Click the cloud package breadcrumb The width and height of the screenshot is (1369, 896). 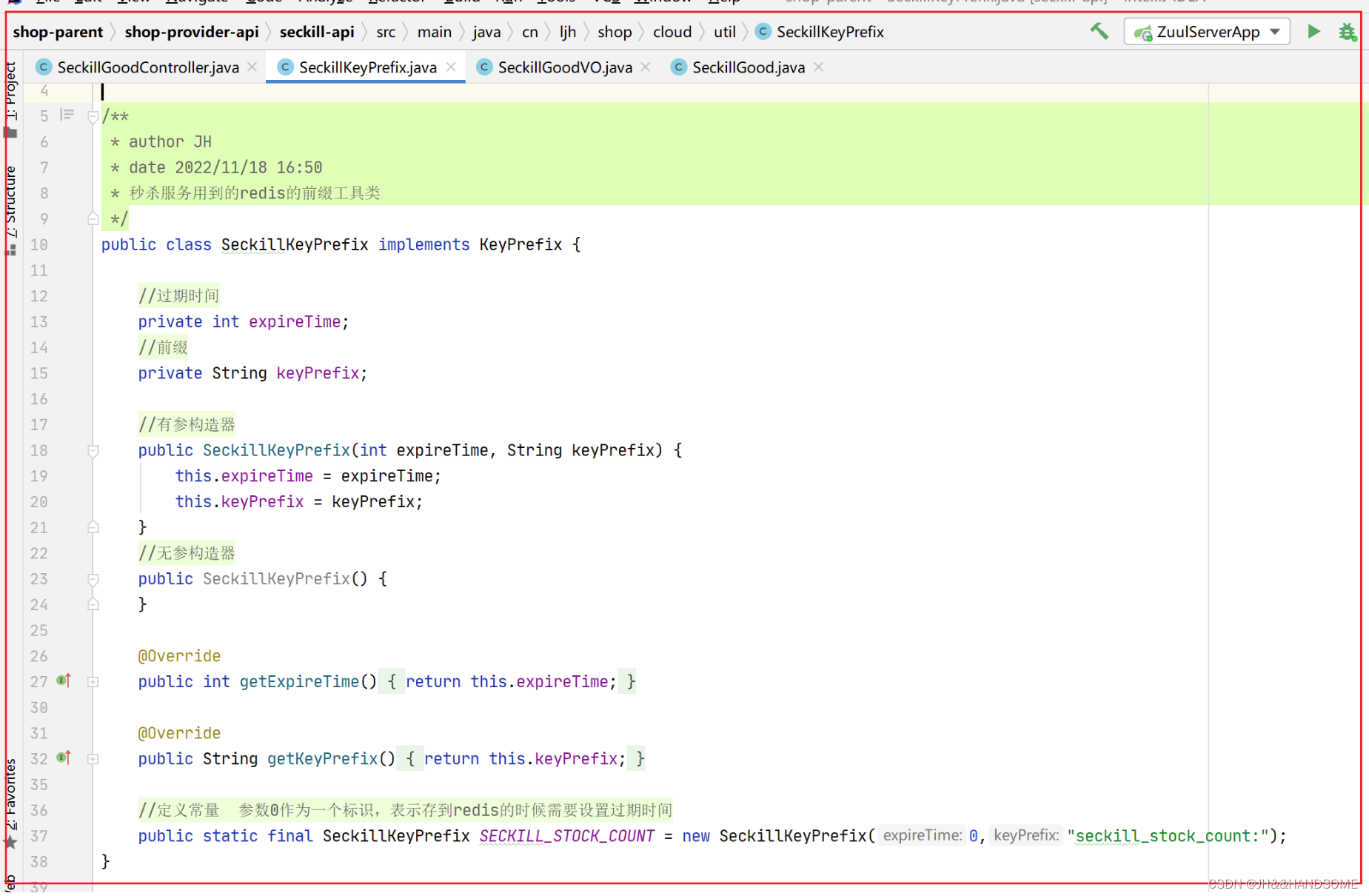click(x=672, y=32)
